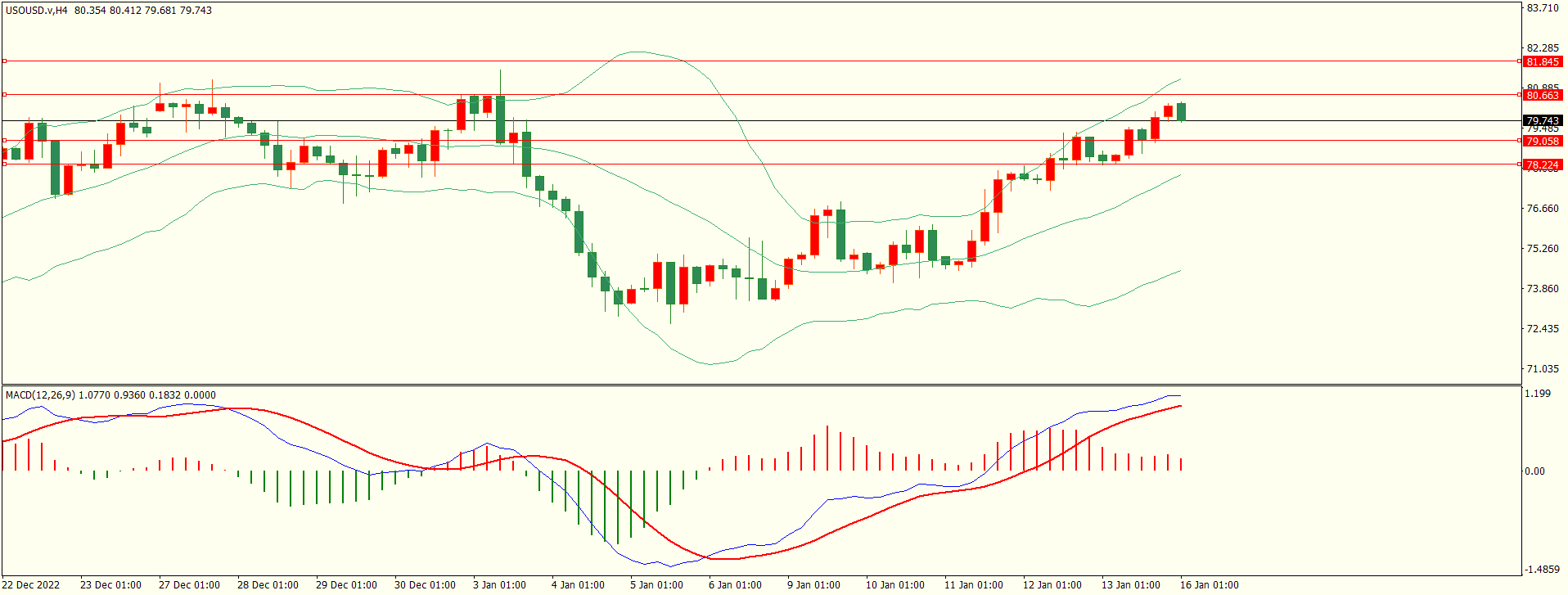Click the 9 Jan 01:00 time label

click(x=813, y=584)
